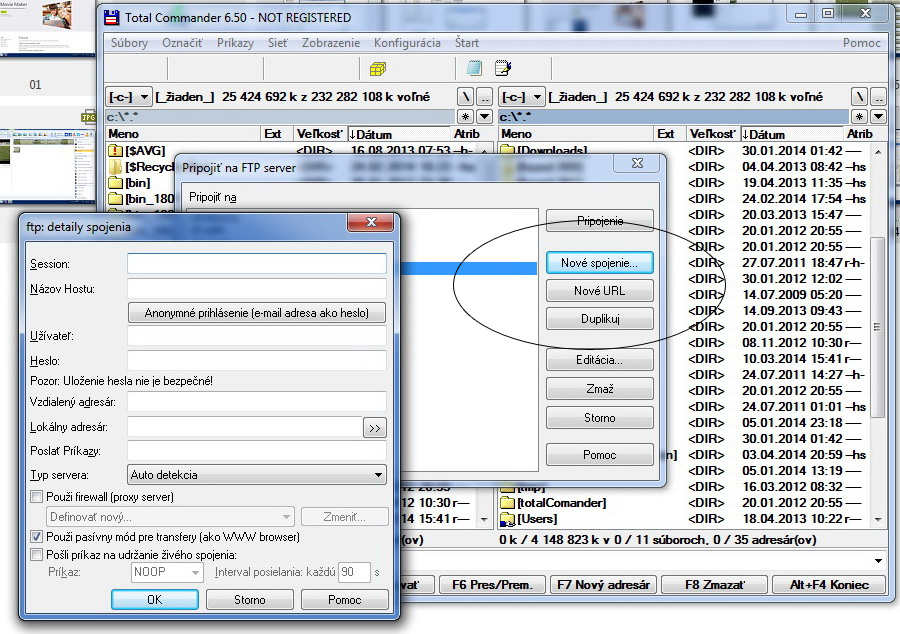Open the NOOP príkaz dropdown
Viewport: 900px width, 634px height.
tap(166, 572)
